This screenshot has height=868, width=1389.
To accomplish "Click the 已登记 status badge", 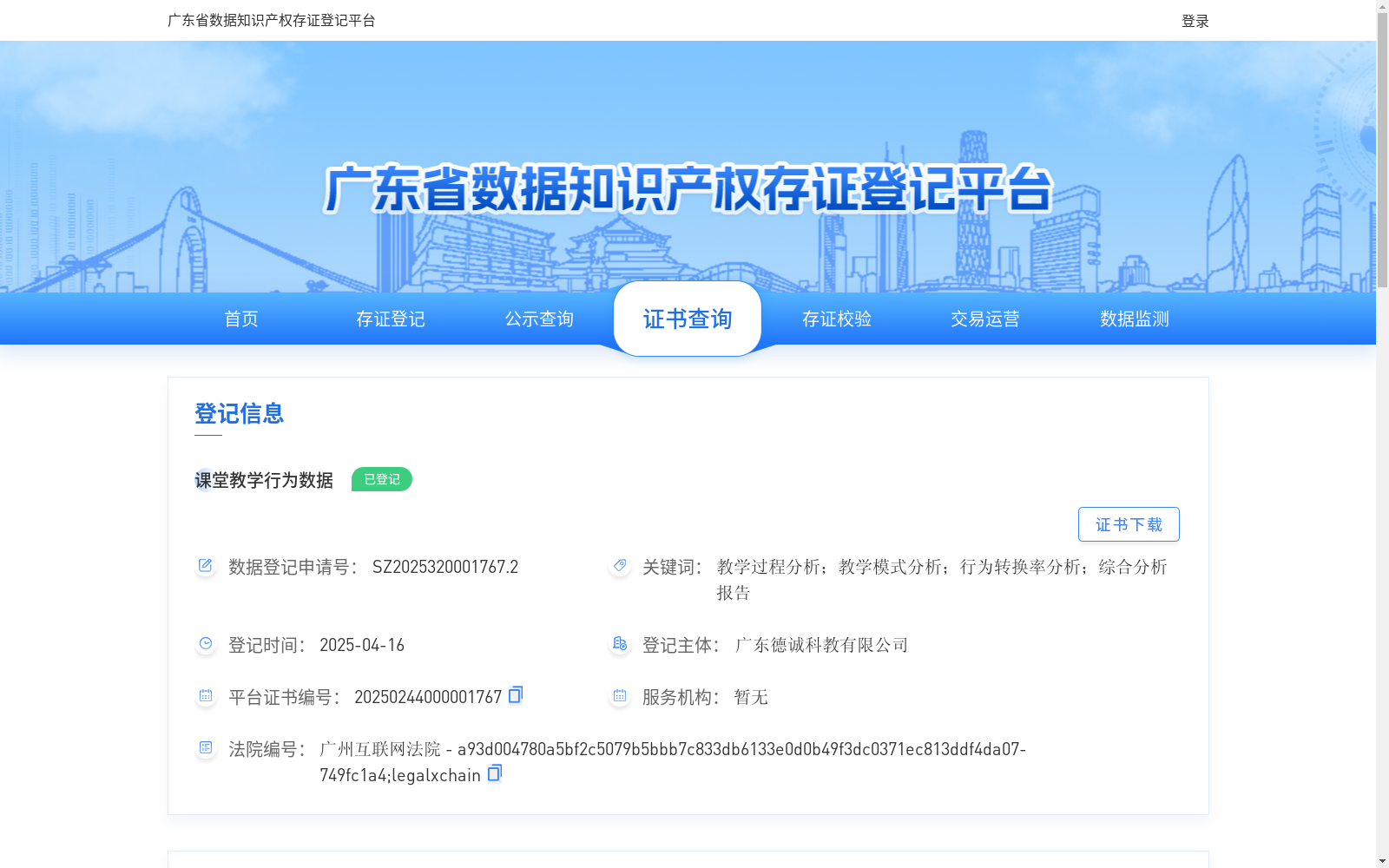I will [x=382, y=479].
